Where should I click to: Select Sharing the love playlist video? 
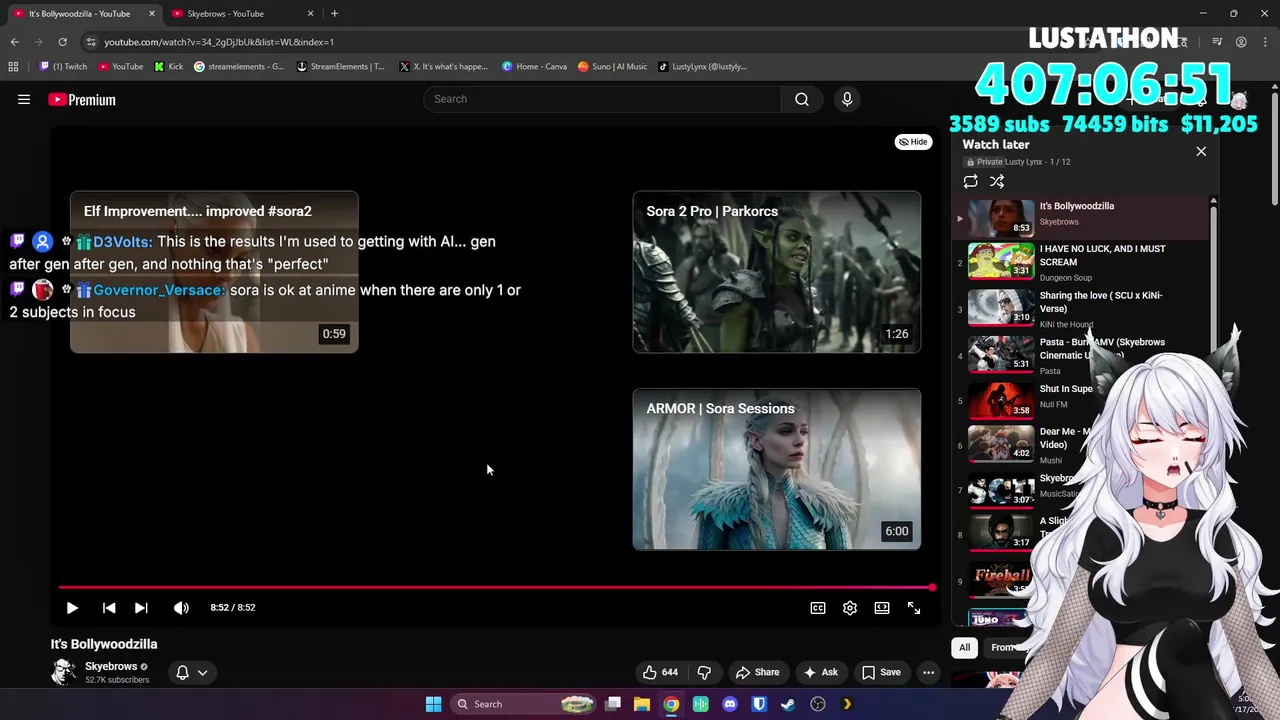[1081, 308]
